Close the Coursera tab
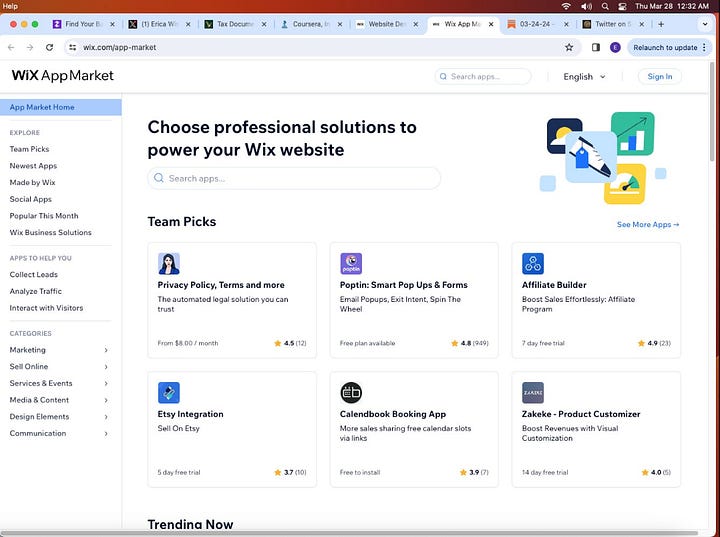 pyautogui.click(x=340, y=24)
